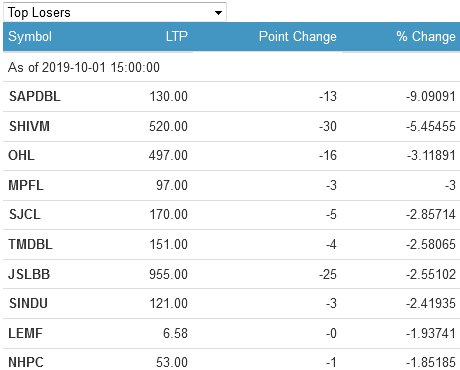The width and height of the screenshot is (460, 370).
Task: Click the As of 2019-10-01 timestamp row
Action: [231, 67]
